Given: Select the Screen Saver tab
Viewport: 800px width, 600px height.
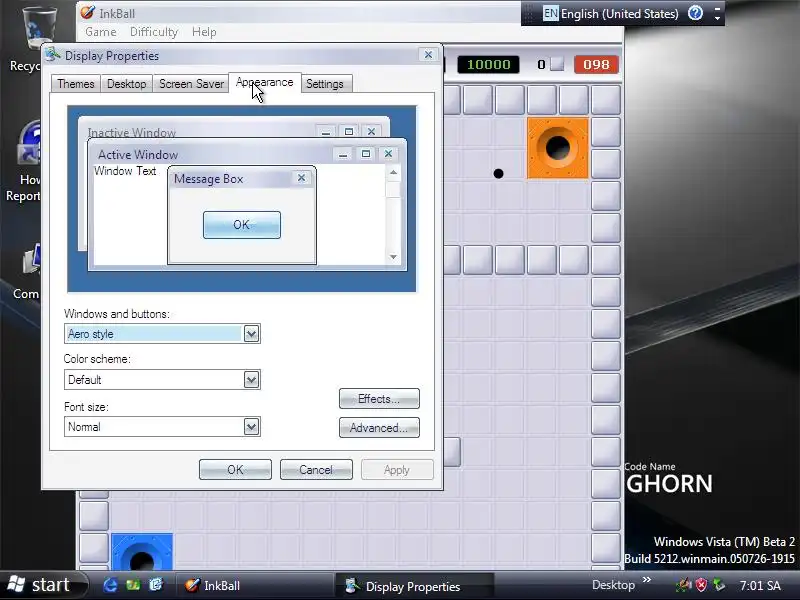Looking at the screenshot, I should [191, 84].
